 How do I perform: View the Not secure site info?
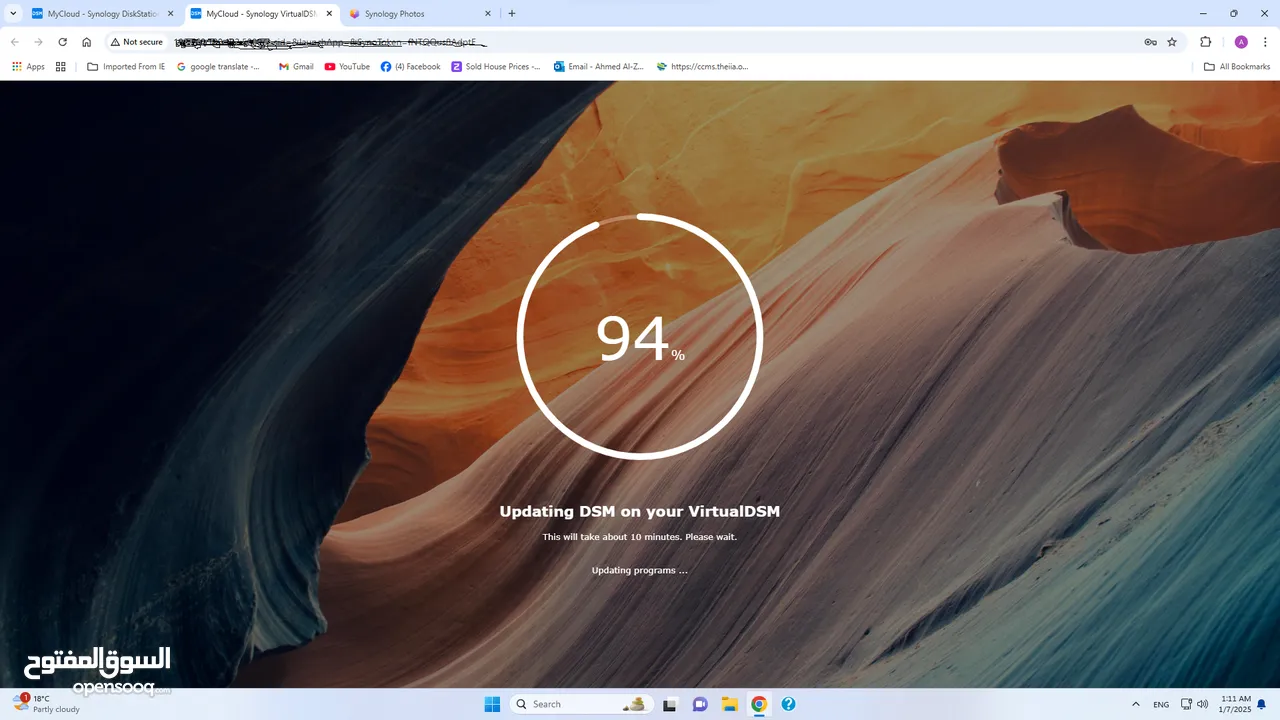(x=137, y=42)
